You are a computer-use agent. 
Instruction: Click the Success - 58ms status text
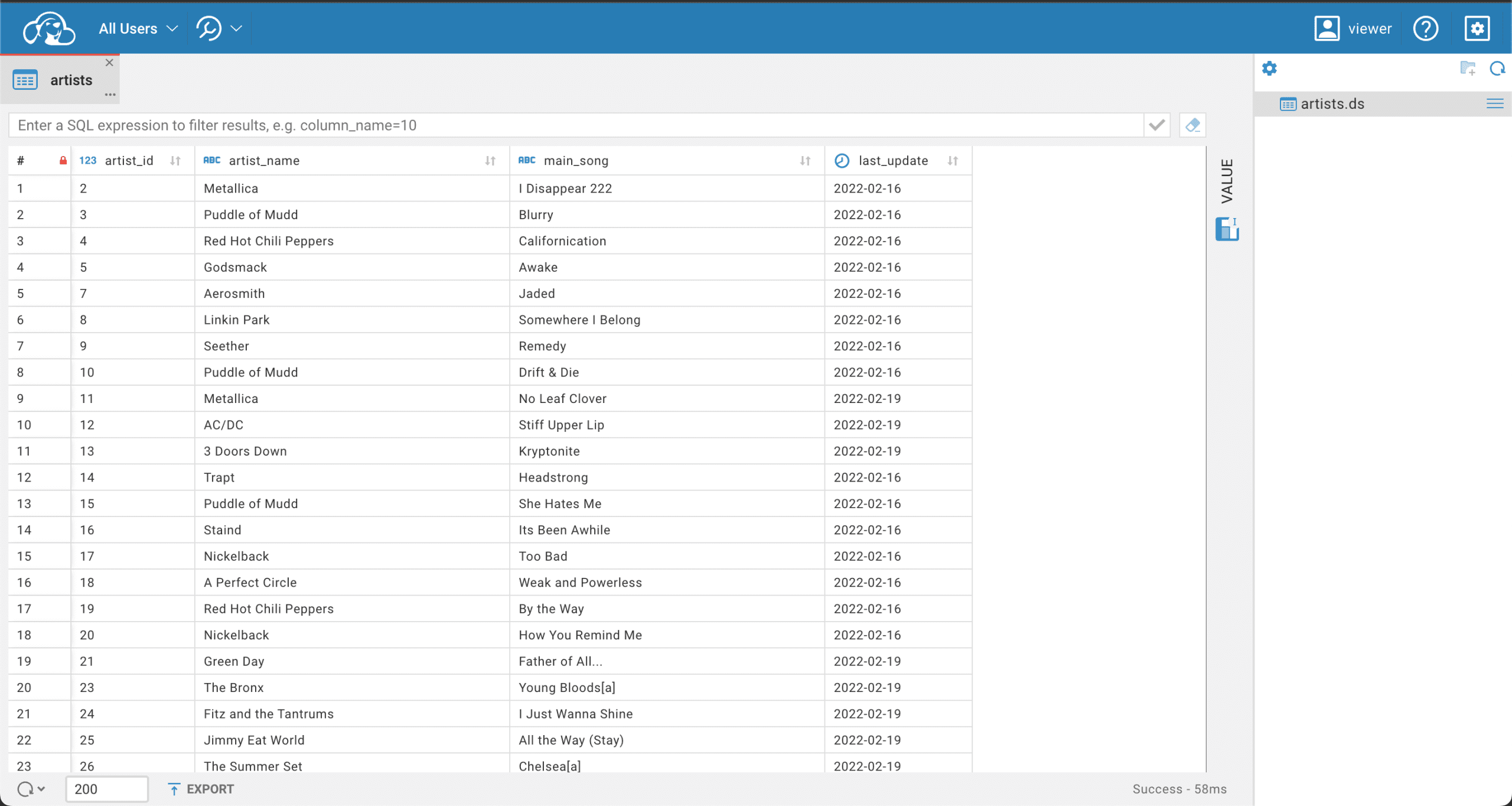pos(1179,789)
